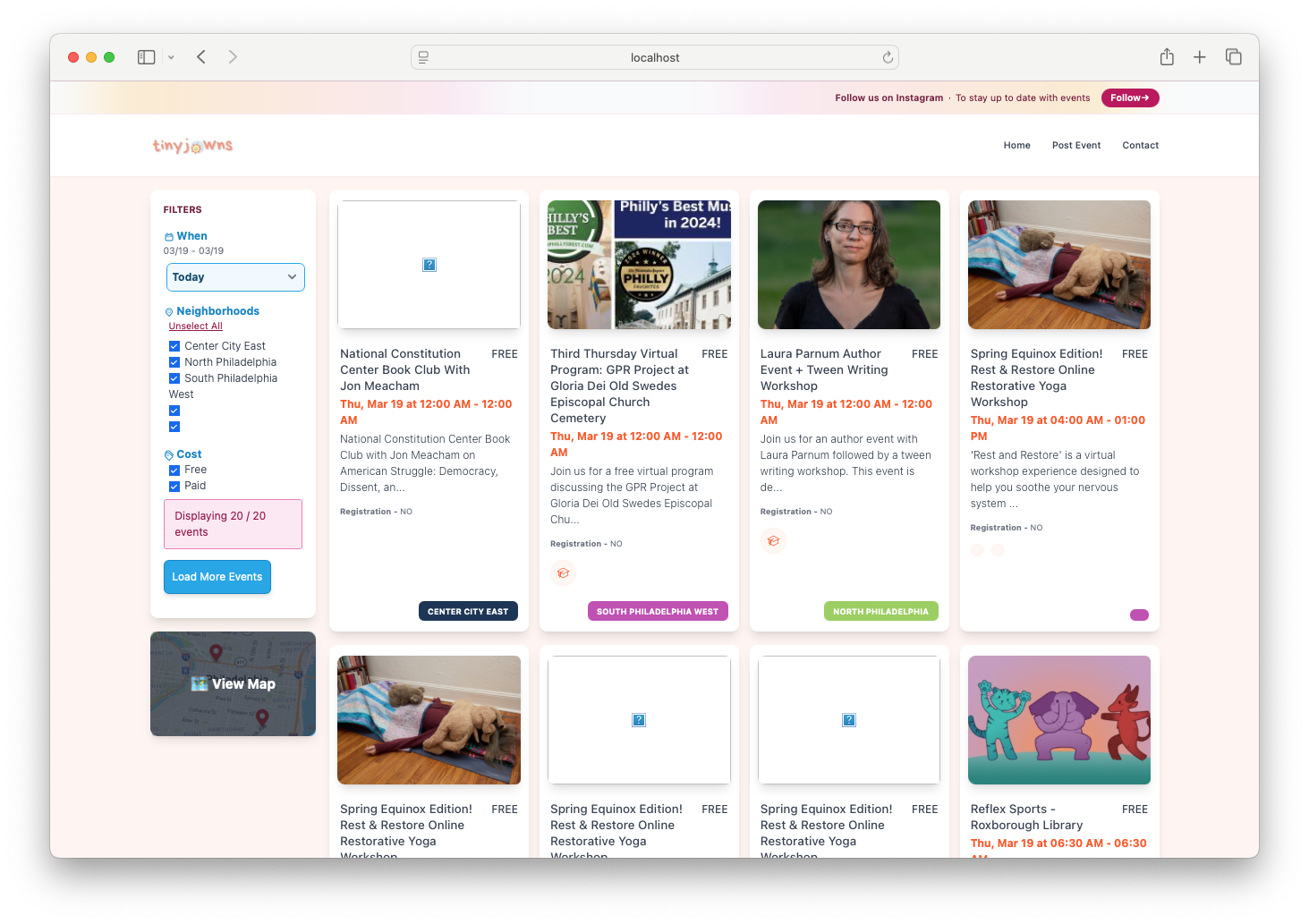Navigate to the Contact page
This screenshot has height=924, width=1309.
tap(1140, 146)
